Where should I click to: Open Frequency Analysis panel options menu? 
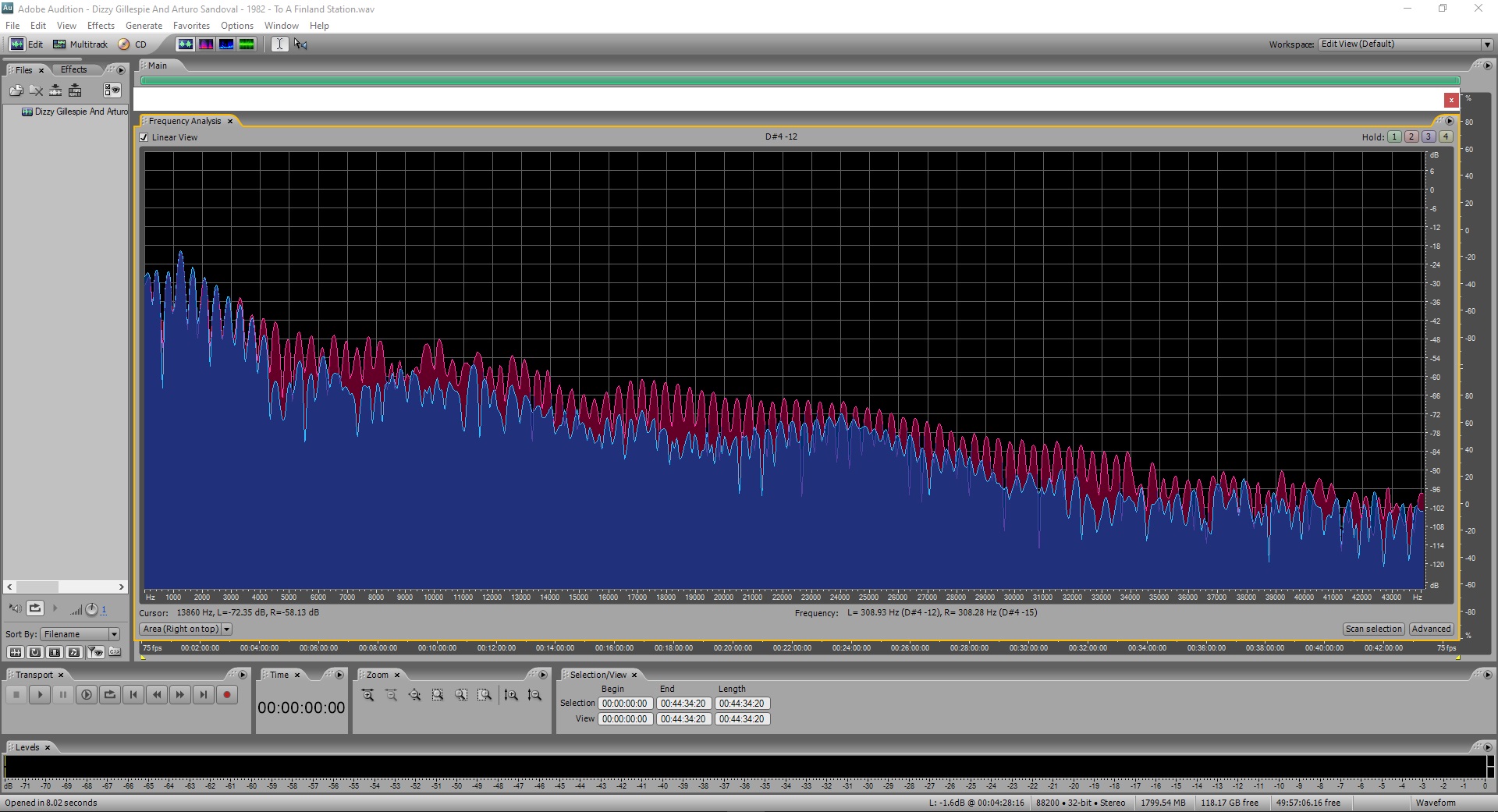[x=1449, y=121]
